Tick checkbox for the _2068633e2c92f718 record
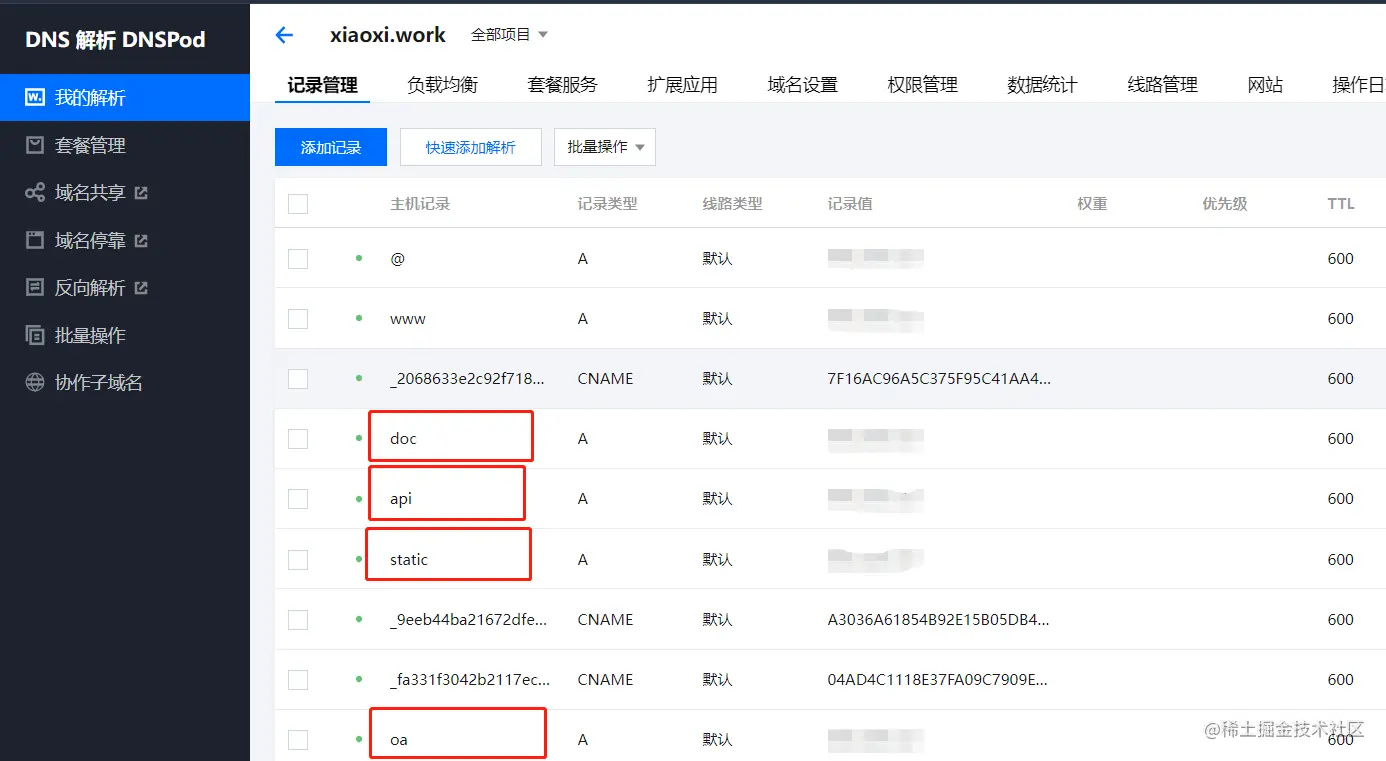Image resolution: width=1386 pixels, height=761 pixels. pyautogui.click(x=298, y=378)
